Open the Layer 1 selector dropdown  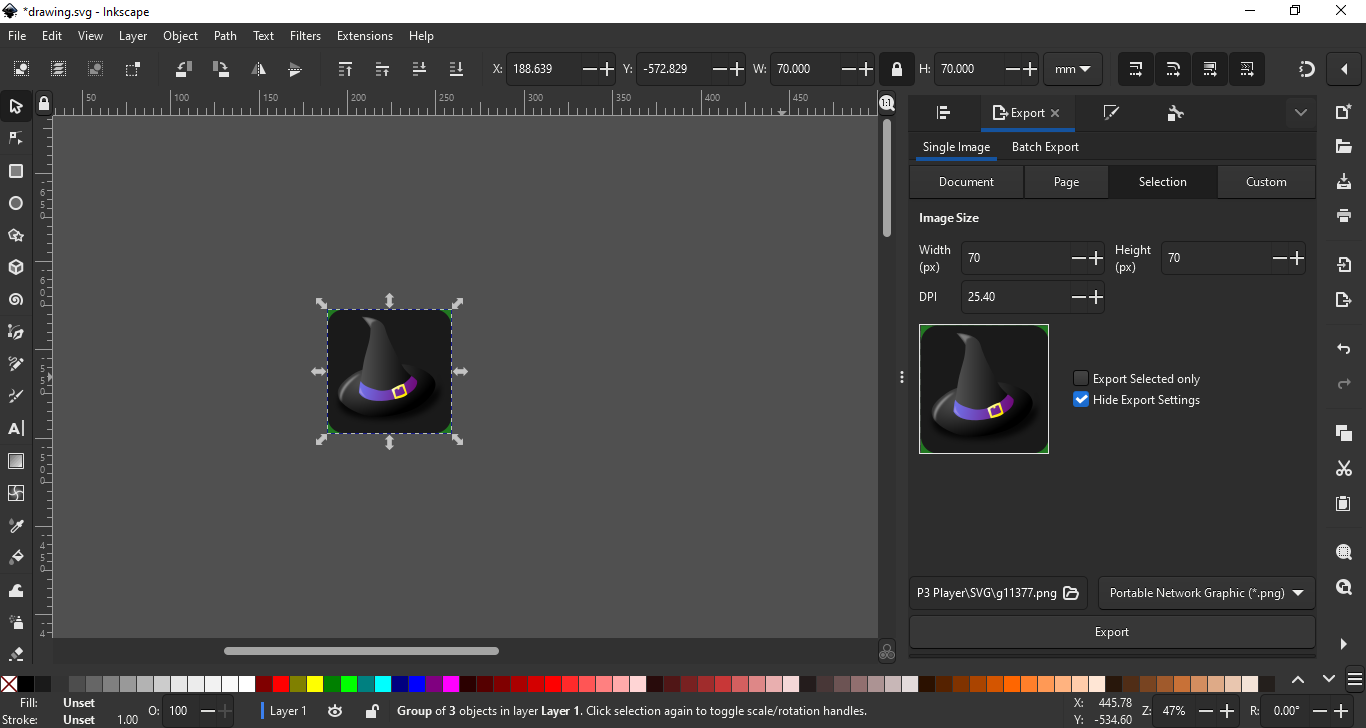point(286,711)
